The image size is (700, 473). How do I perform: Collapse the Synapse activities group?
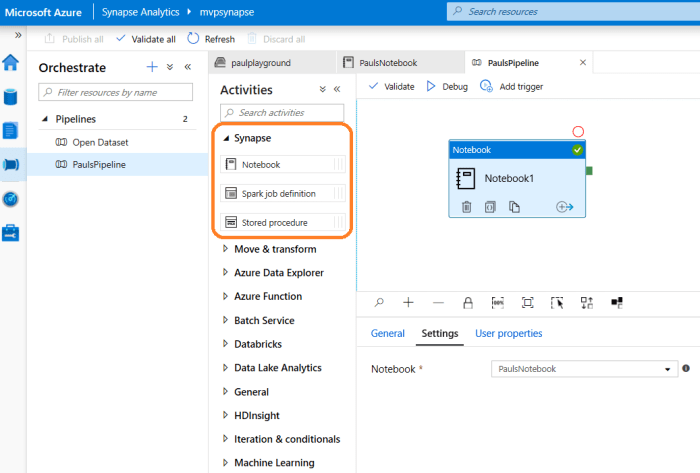click(x=226, y=138)
